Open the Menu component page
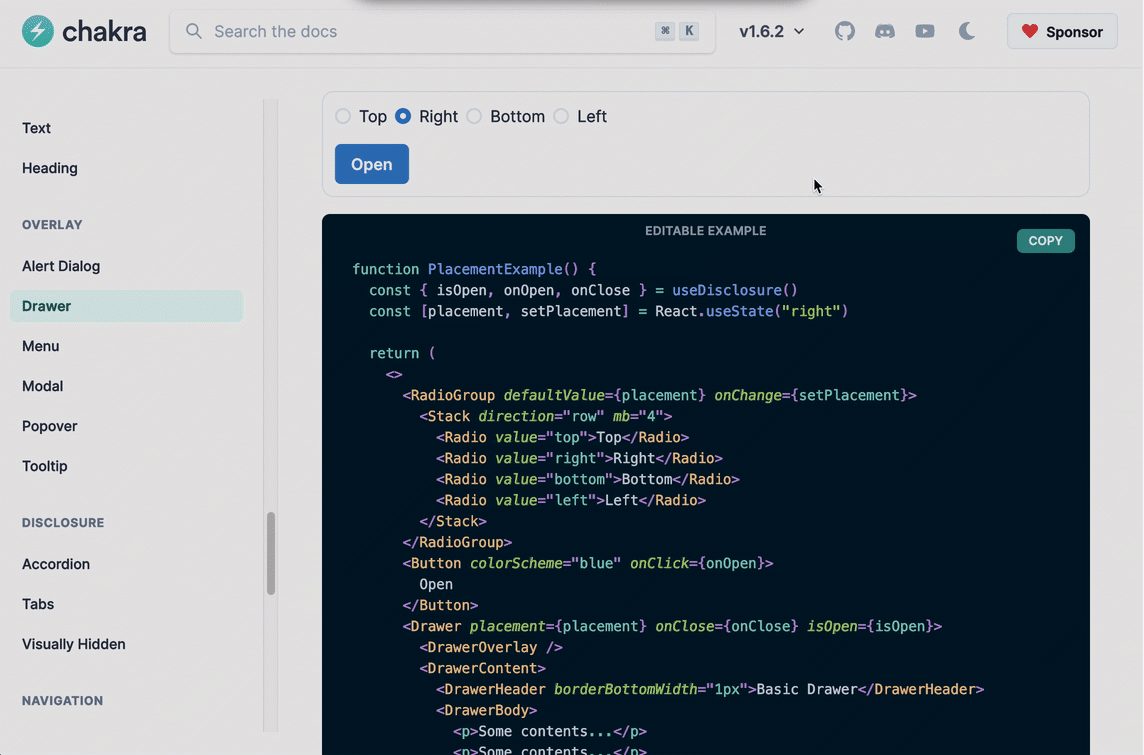Viewport: 1144px width, 755px height. (40, 346)
